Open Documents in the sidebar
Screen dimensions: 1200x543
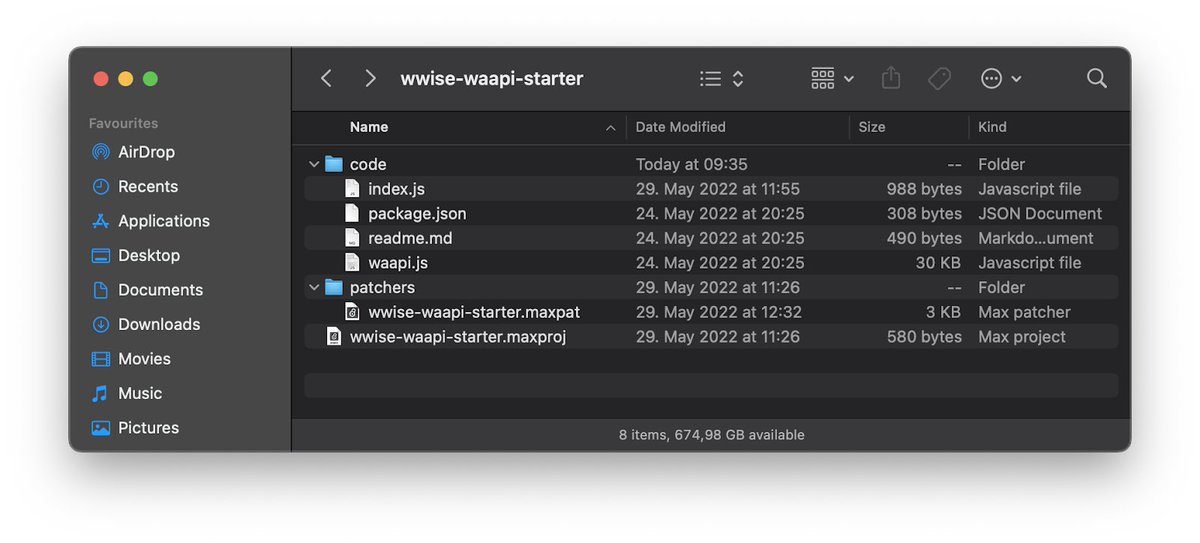point(160,290)
